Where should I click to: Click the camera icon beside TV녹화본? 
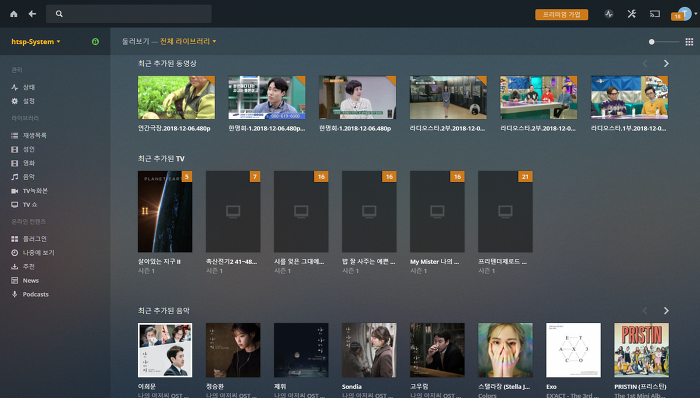(x=15, y=191)
